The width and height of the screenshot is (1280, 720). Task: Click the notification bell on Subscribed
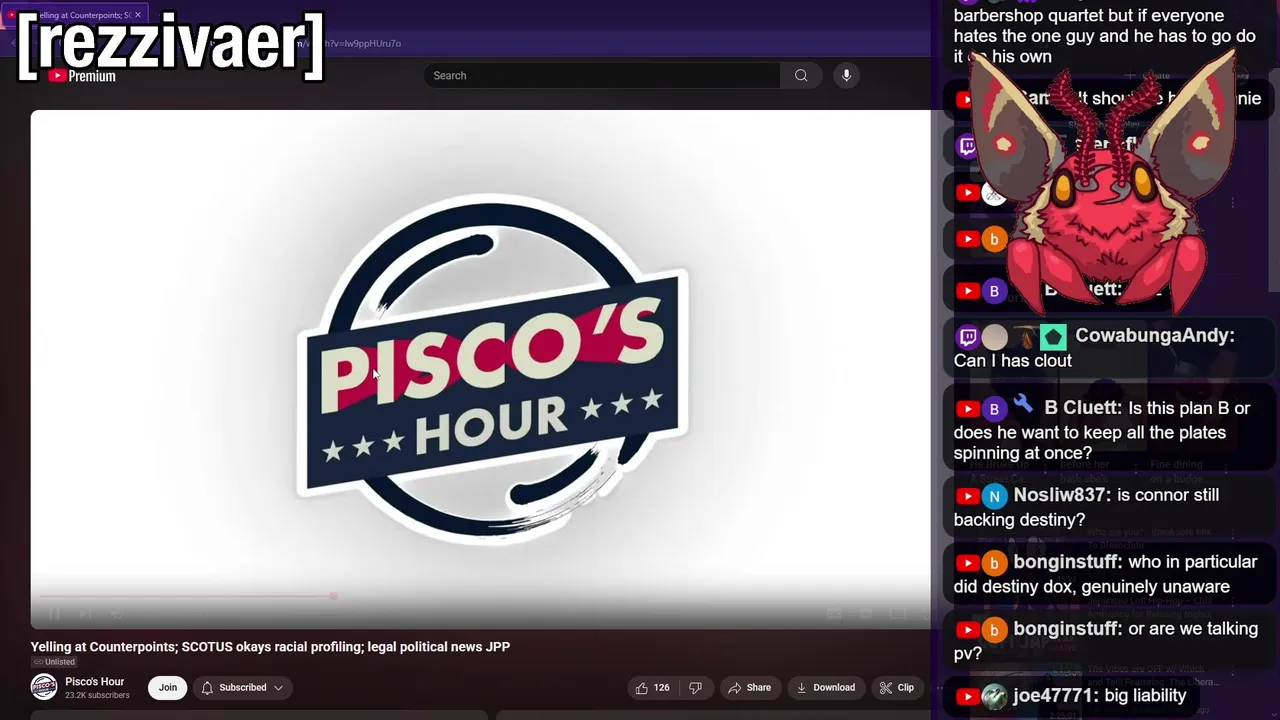207,687
